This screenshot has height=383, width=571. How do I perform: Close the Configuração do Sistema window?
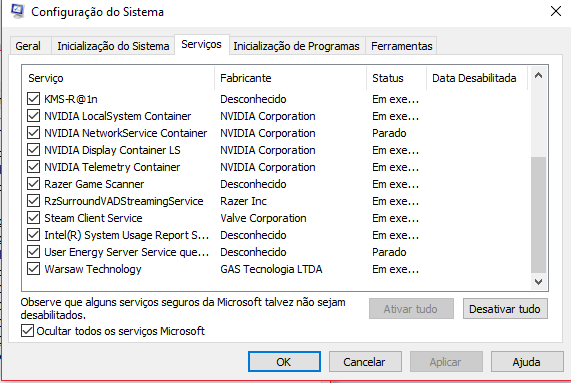coord(556,11)
